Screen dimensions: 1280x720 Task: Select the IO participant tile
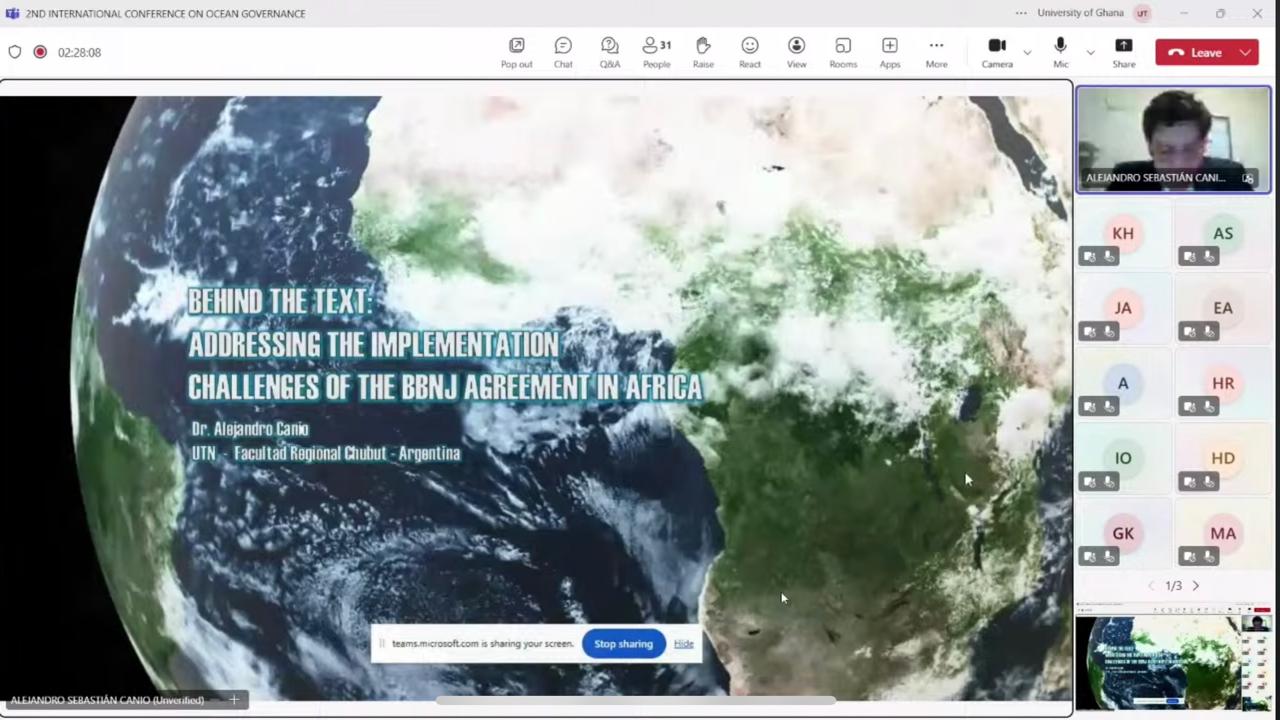[1123, 459]
